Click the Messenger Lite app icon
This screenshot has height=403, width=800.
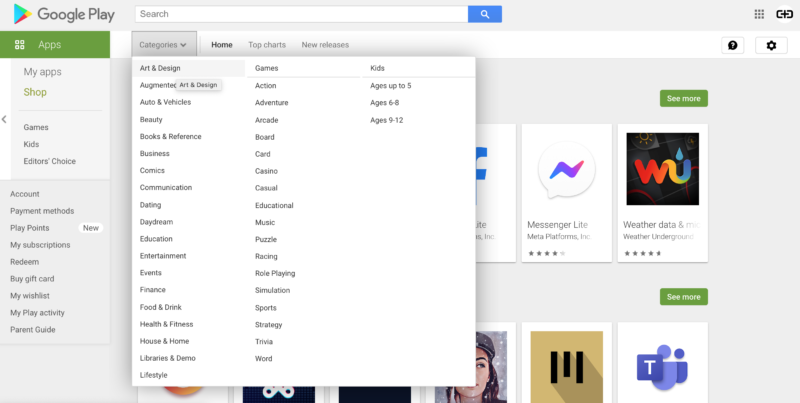pos(566,168)
